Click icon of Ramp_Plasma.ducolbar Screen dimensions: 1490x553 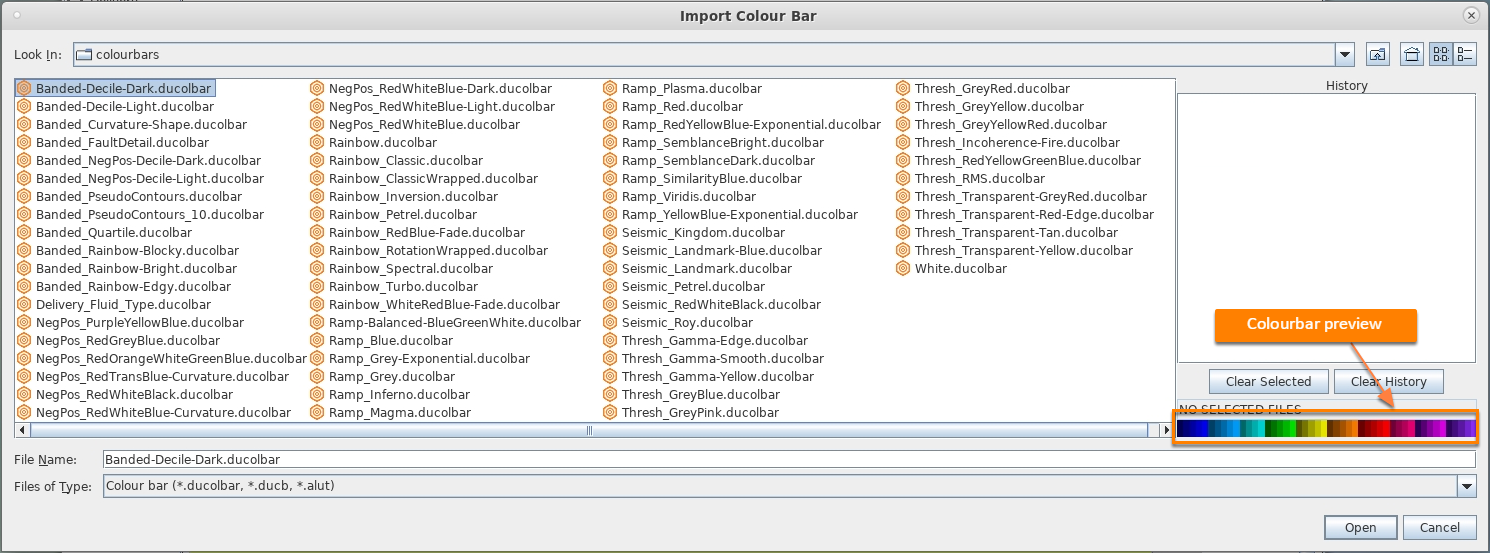pyautogui.click(x=611, y=88)
